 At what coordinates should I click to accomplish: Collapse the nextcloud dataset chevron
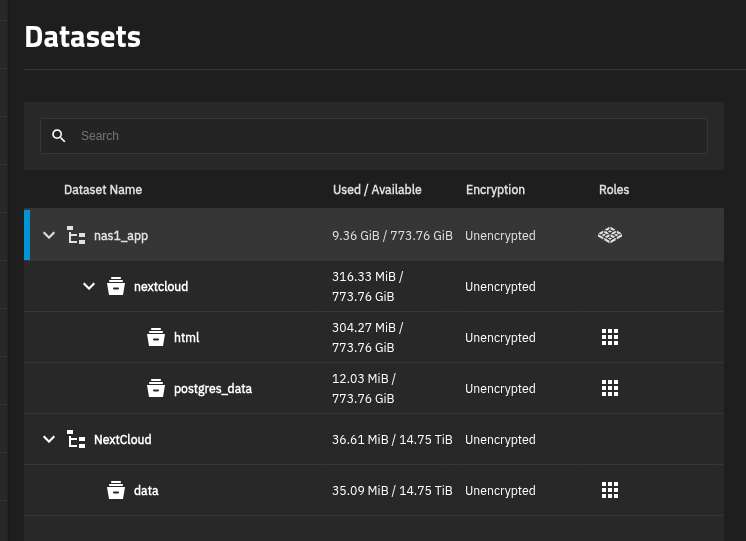[x=89, y=286]
